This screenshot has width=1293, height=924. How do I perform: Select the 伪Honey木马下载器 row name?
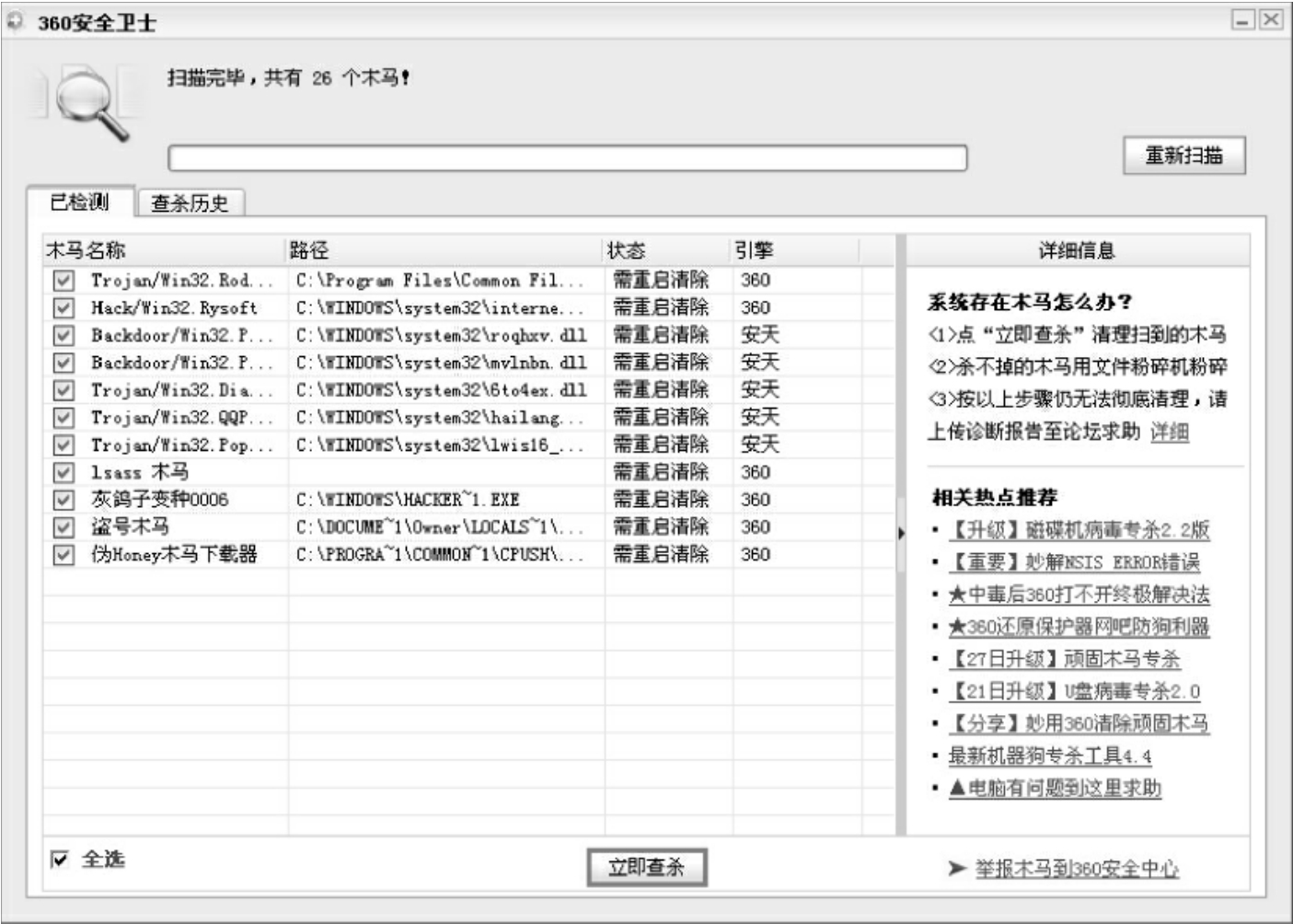coord(174,555)
